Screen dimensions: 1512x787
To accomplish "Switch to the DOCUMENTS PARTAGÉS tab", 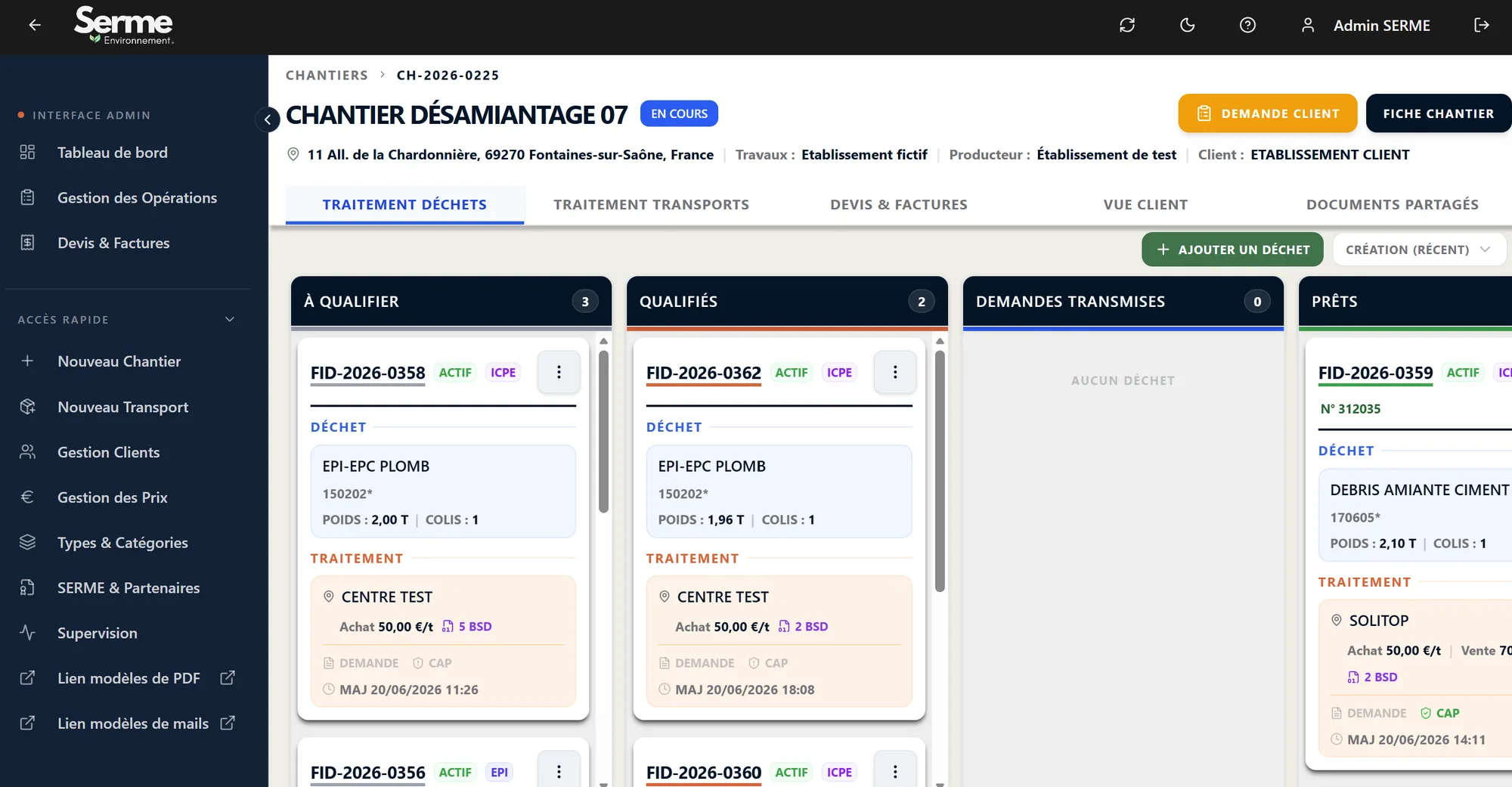I will click(1393, 205).
